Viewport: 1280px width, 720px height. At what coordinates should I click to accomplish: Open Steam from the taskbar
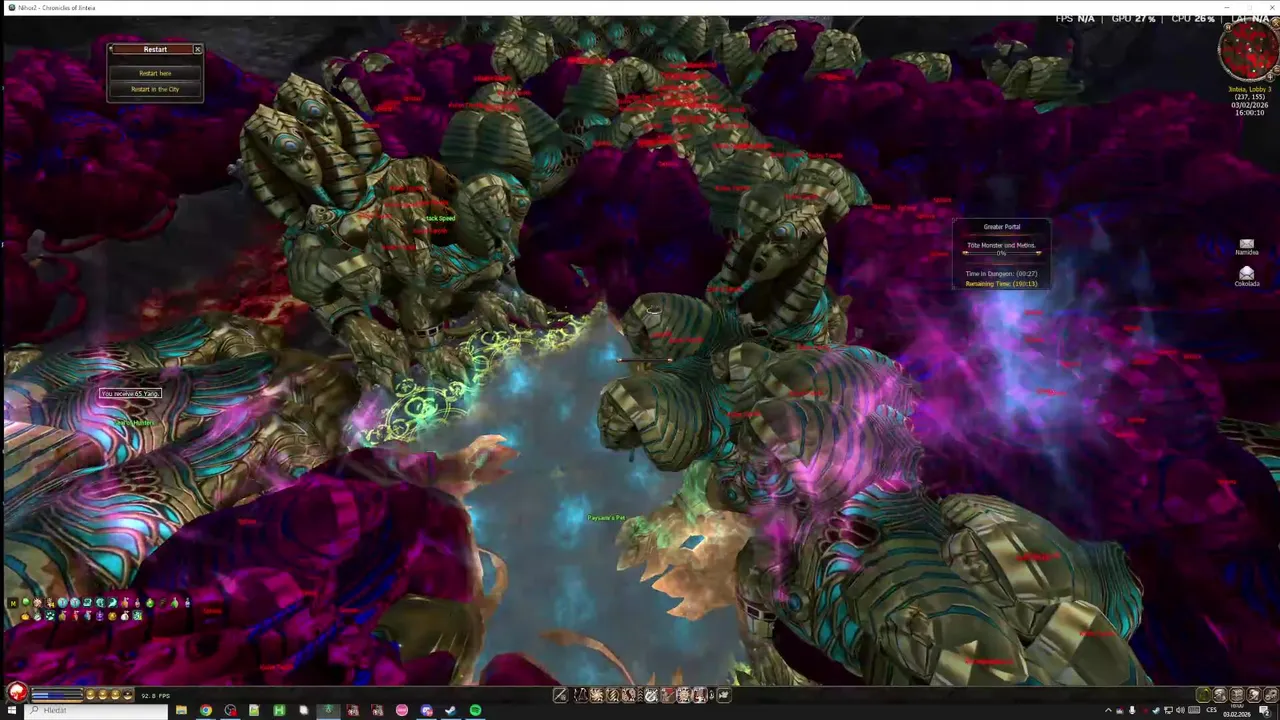[x=451, y=710]
